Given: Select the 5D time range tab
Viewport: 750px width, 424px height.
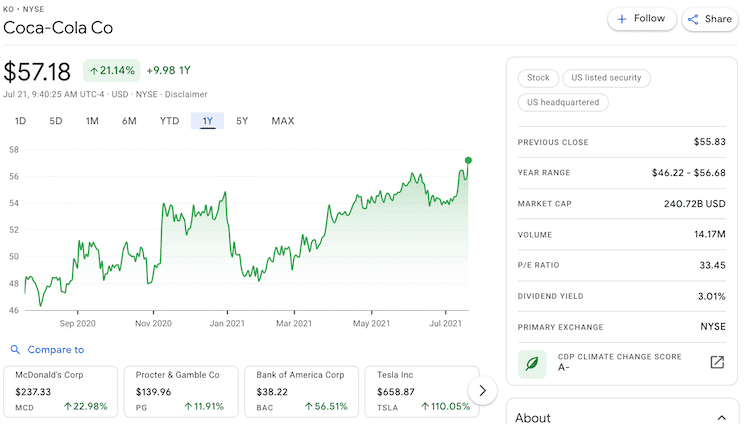Looking at the screenshot, I should click(56, 121).
